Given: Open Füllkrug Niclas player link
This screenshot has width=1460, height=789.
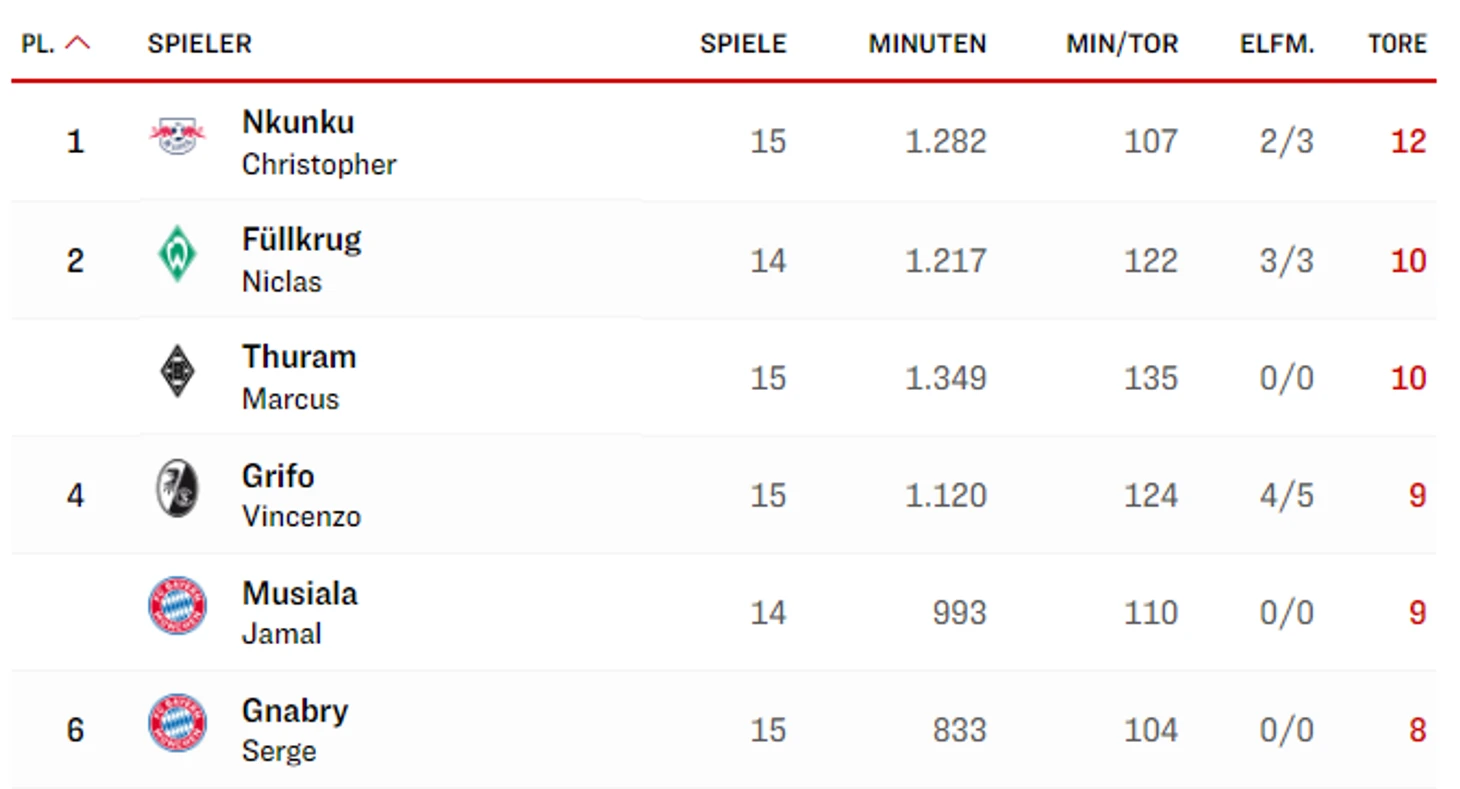Looking at the screenshot, I should 301,260.
